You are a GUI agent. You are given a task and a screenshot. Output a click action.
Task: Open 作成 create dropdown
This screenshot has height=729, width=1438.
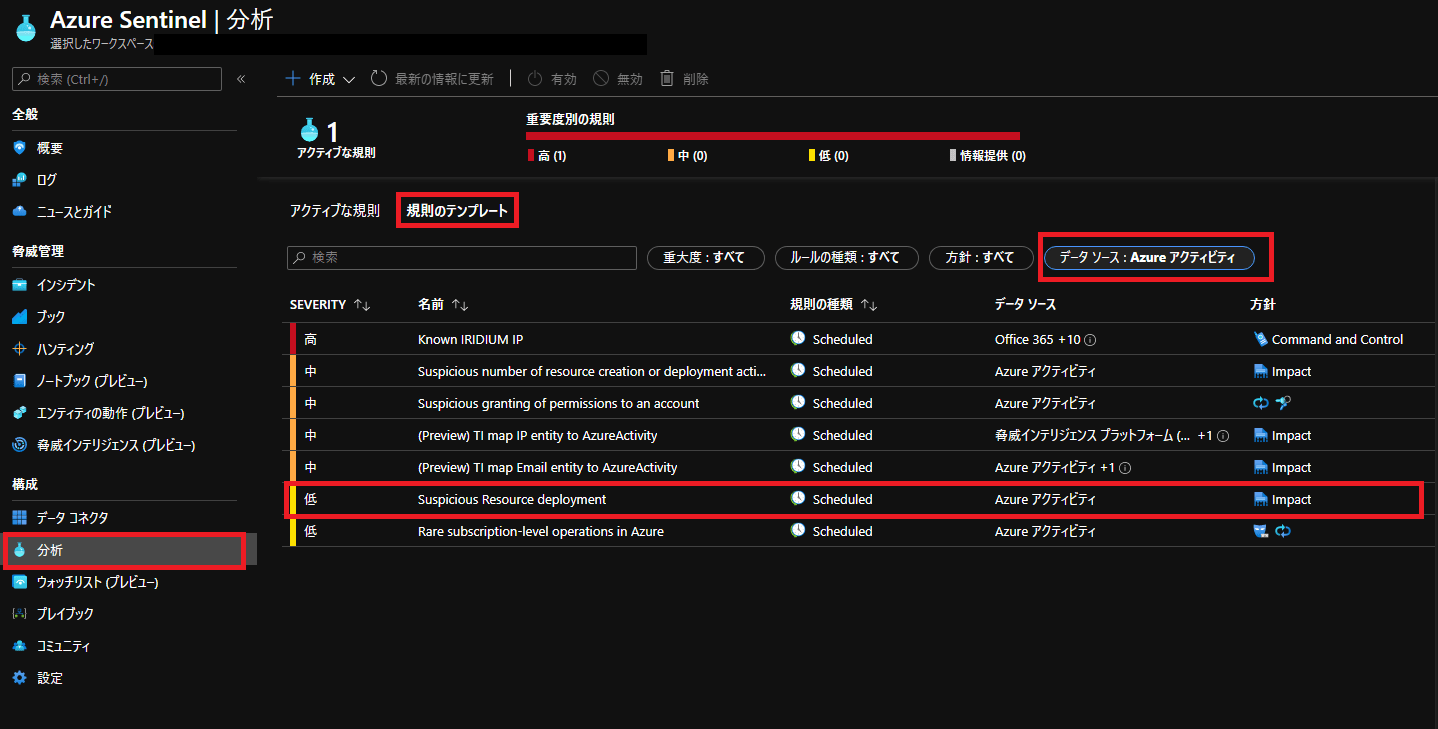tap(320, 79)
